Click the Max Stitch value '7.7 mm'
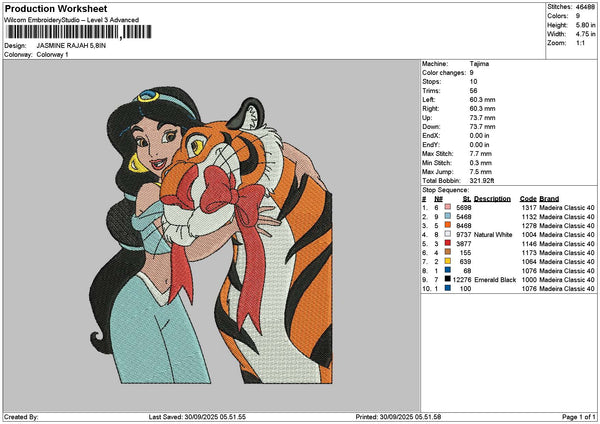This screenshot has height=424, width=600. click(x=480, y=154)
